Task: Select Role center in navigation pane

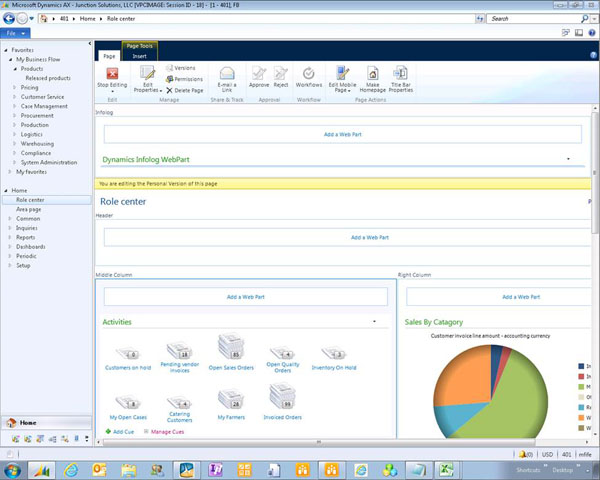Action: 46,200
